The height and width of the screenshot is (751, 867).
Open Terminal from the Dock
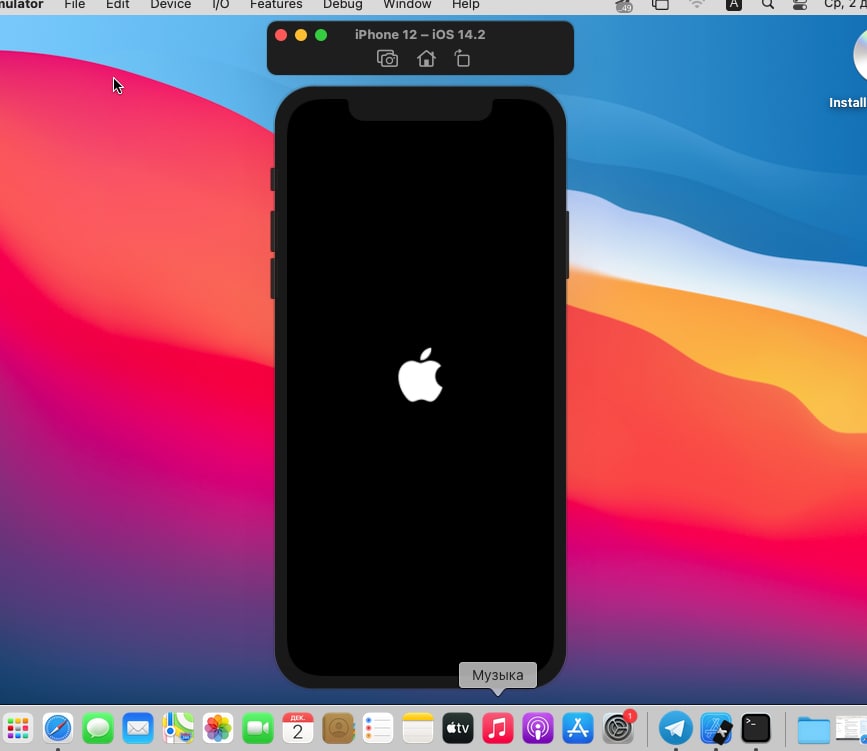pos(756,728)
